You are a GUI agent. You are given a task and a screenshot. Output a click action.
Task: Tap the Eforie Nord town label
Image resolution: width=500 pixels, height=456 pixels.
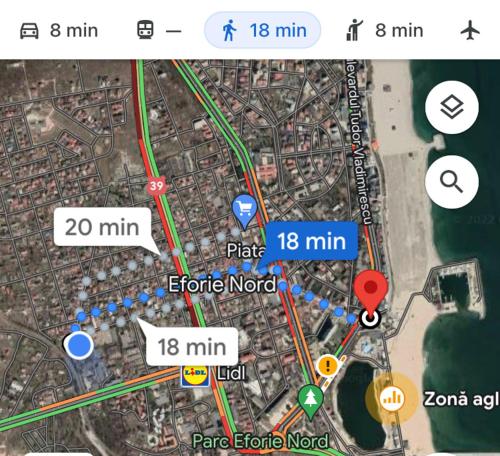[223, 284]
